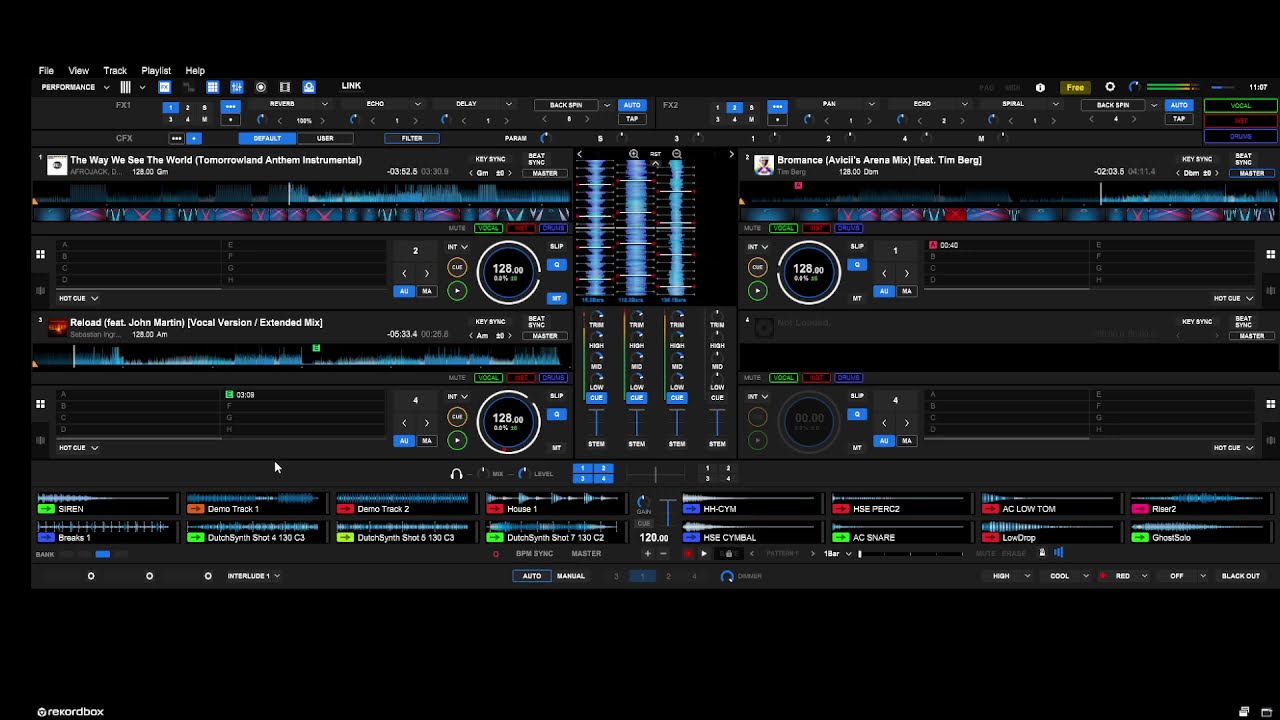
Task: Open the Track menu
Action: coord(115,71)
